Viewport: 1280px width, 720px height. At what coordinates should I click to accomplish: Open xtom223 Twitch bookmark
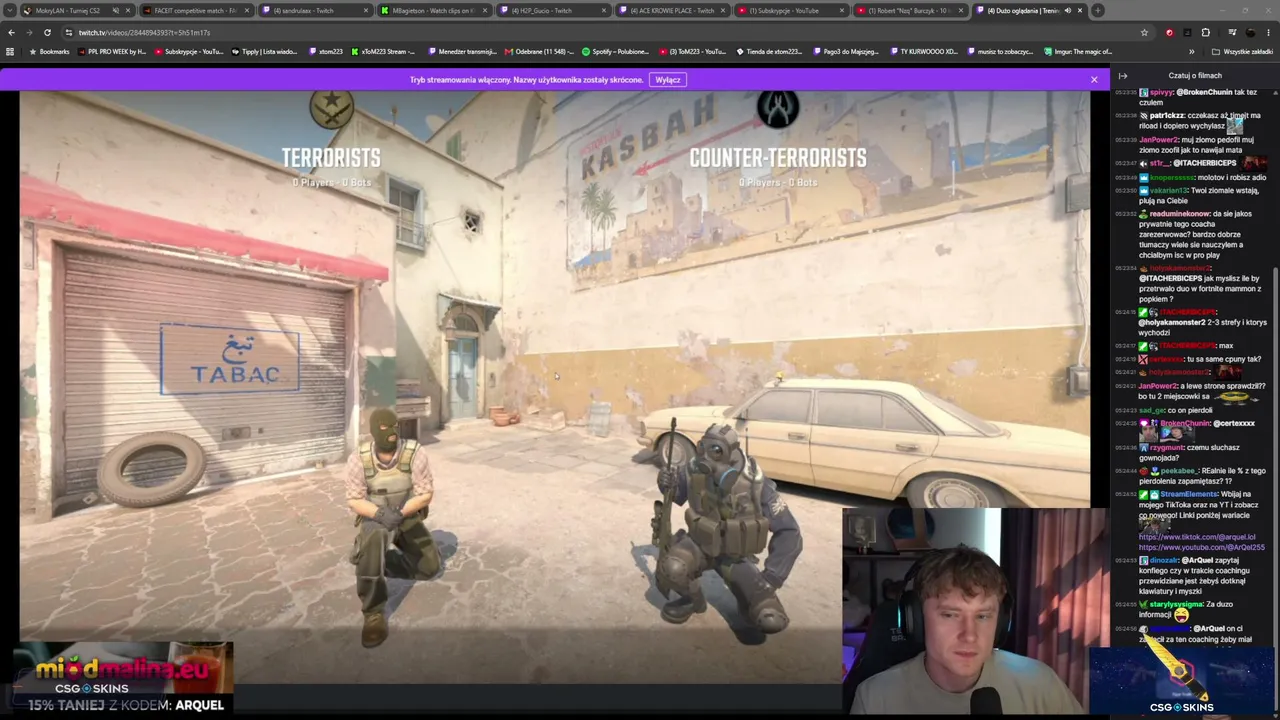coord(326,51)
